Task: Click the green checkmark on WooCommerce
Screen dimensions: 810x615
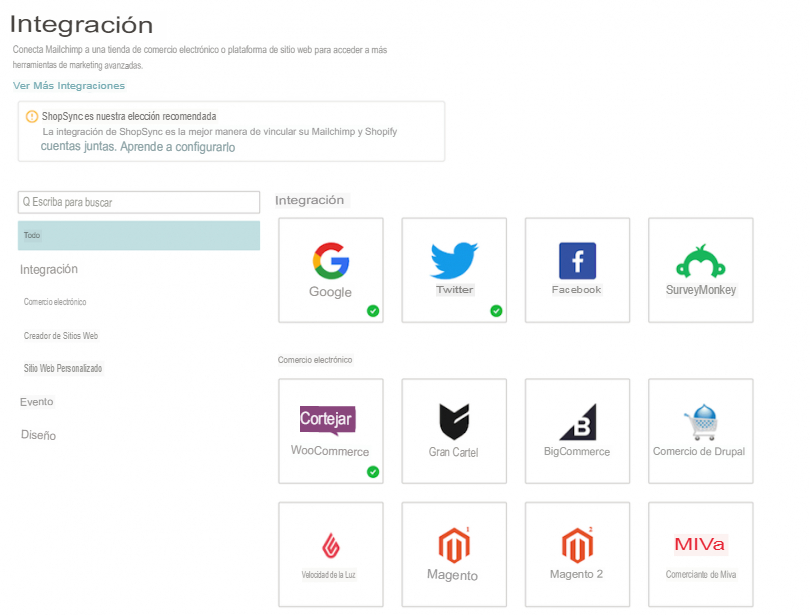Action: pos(373,471)
